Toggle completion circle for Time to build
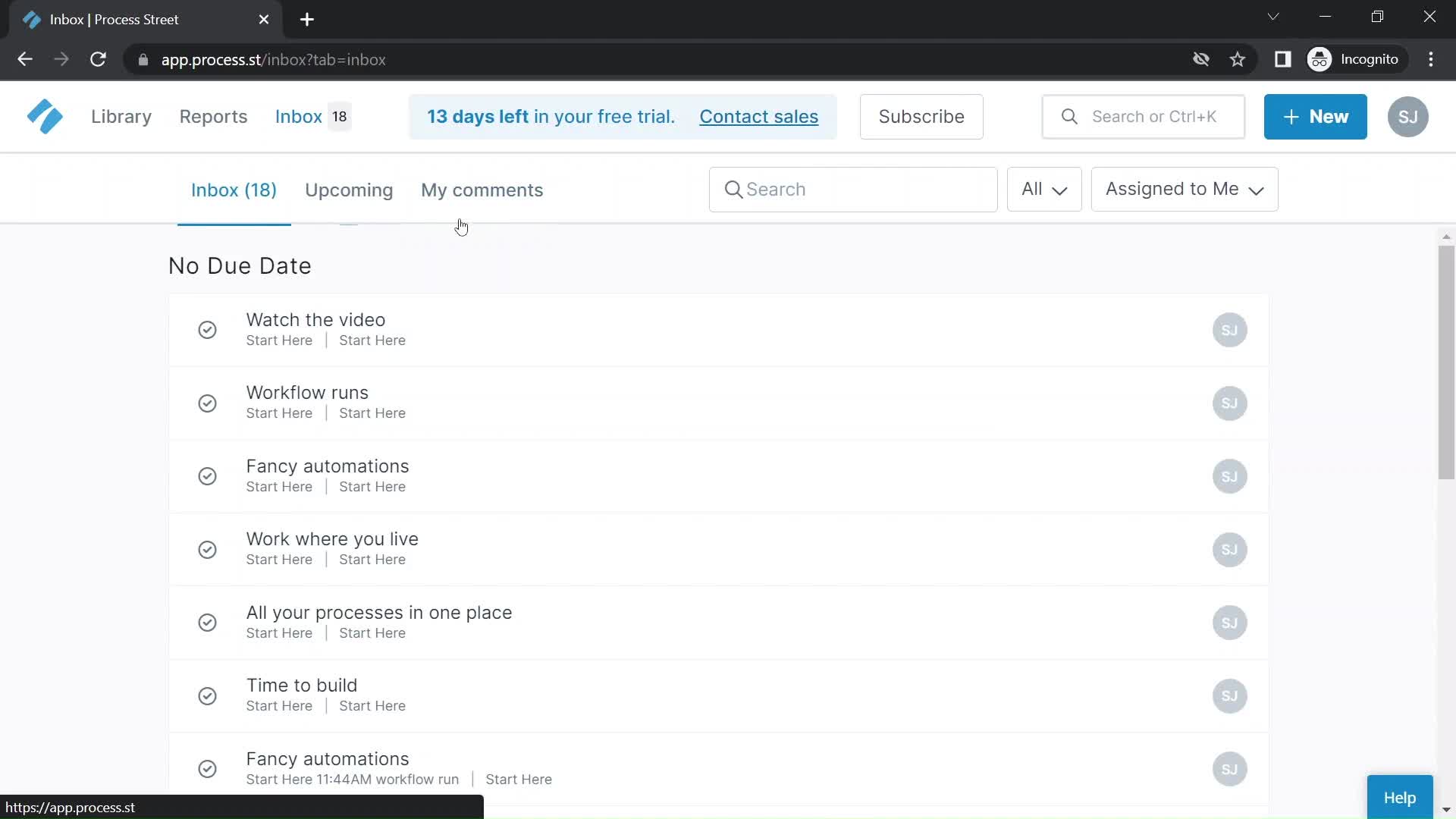The width and height of the screenshot is (1456, 819). tap(207, 695)
